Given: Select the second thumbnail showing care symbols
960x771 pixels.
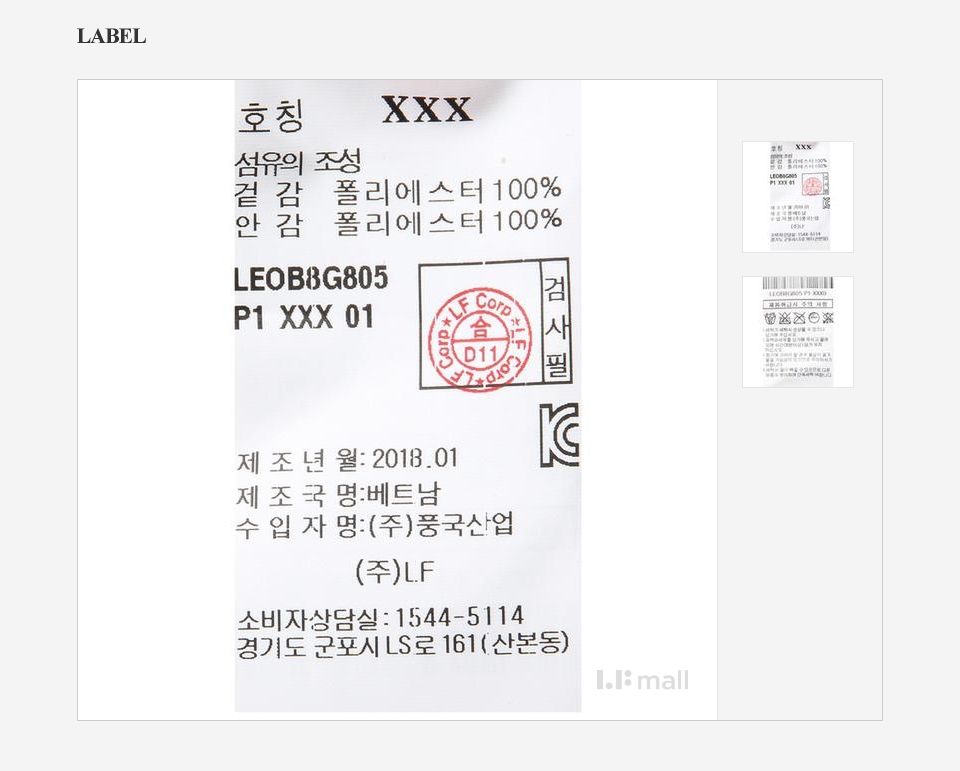Looking at the screenshot, I should click(x=798, y=332).
